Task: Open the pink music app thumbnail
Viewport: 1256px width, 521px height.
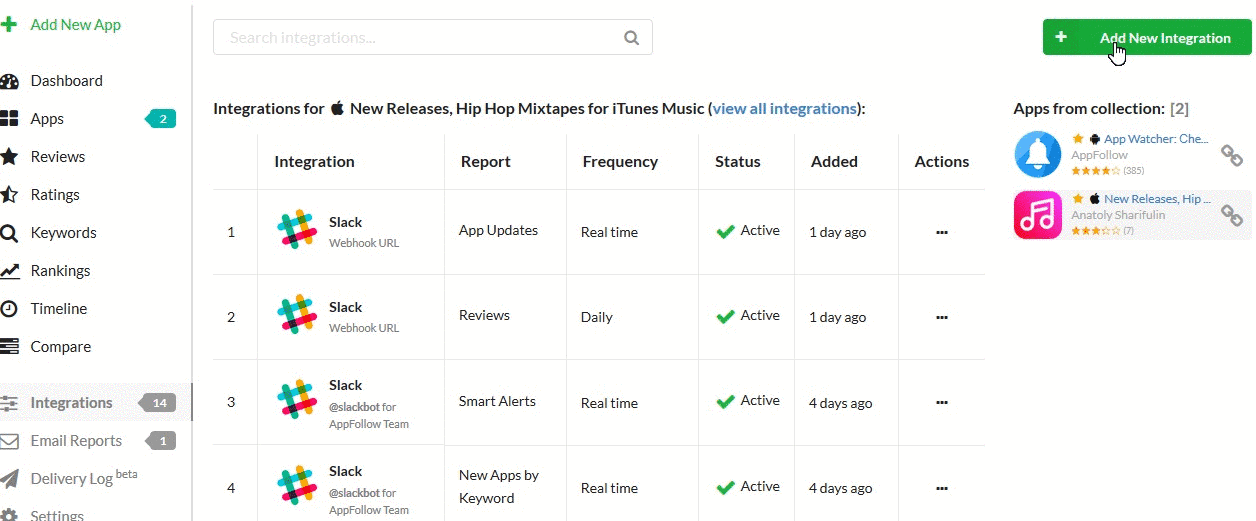Action: [1038, 215]
